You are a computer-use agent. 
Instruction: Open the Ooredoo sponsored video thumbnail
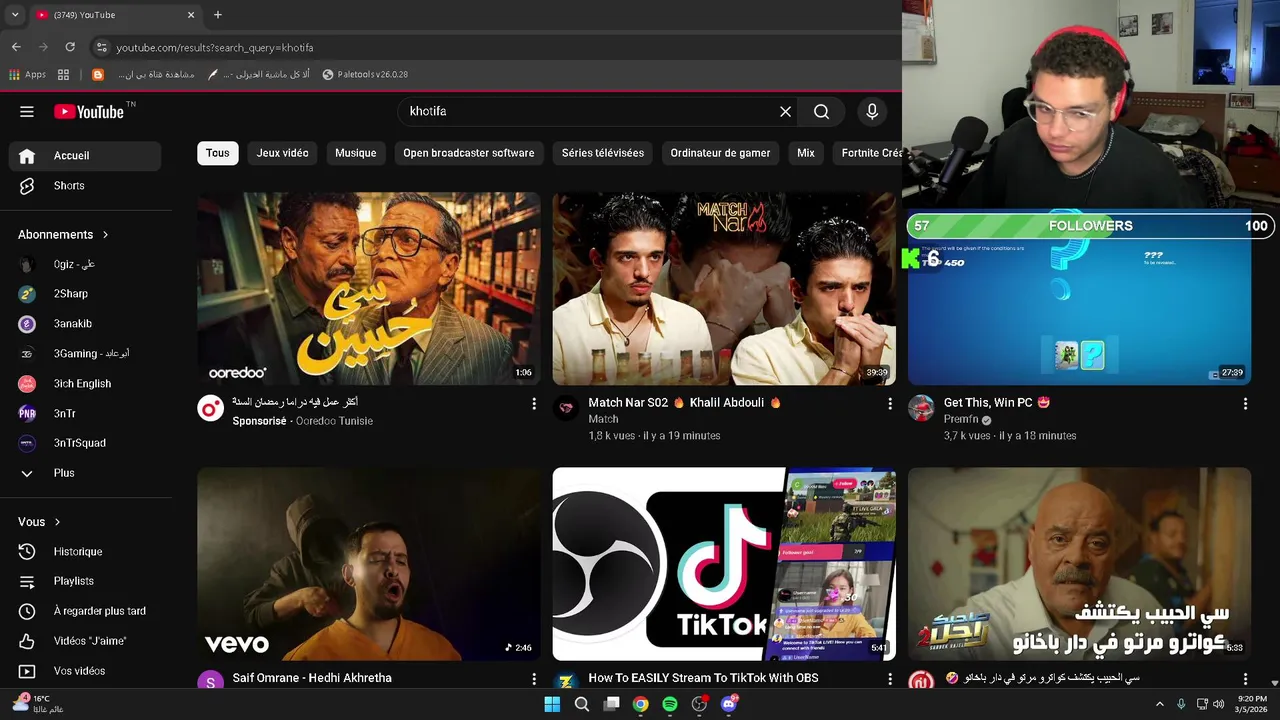(x=369, y=289)
